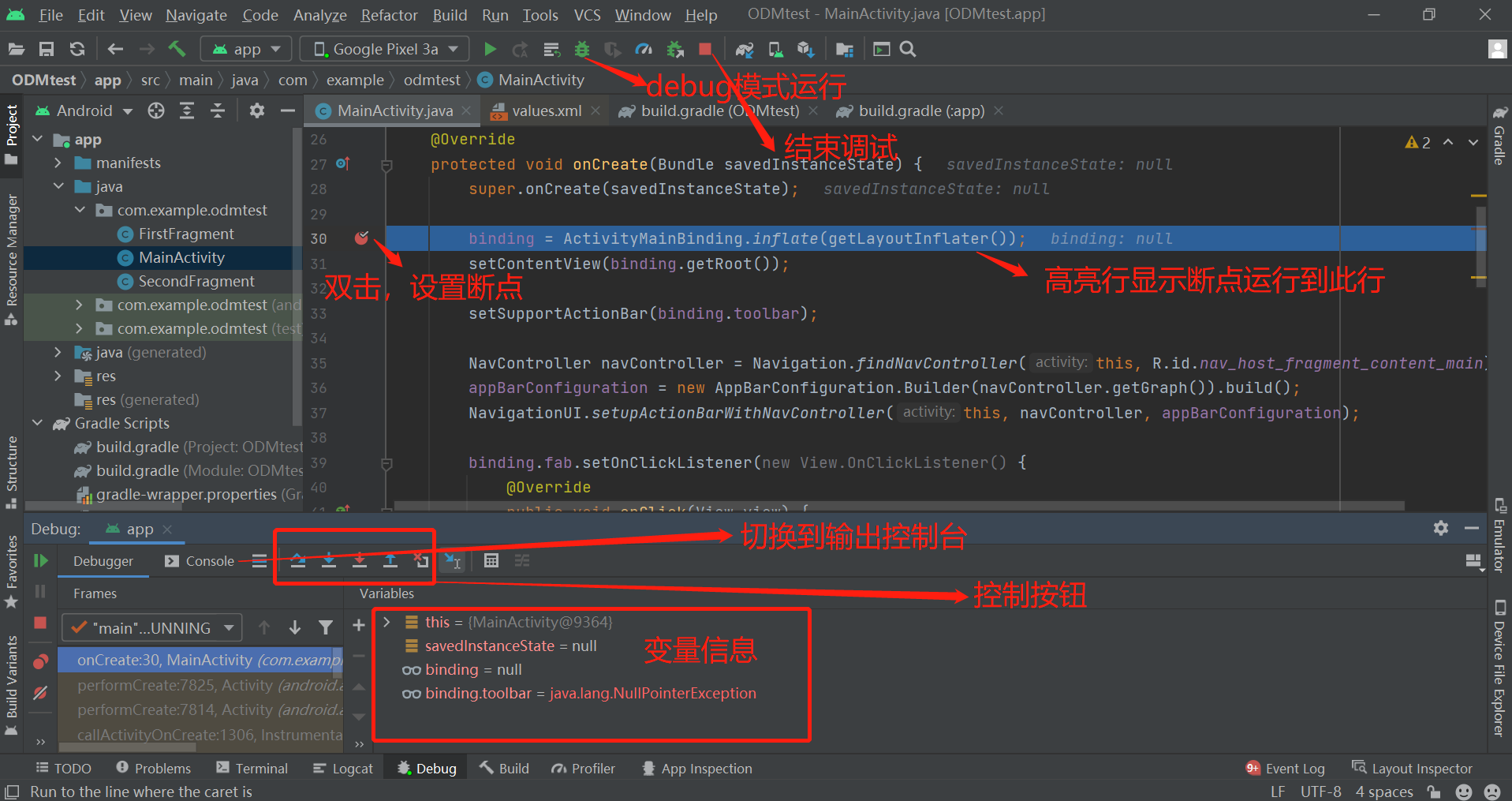Open the Debugger tab
The width and height of the screenshot is (1512, 801).
[x=103, y=561]
